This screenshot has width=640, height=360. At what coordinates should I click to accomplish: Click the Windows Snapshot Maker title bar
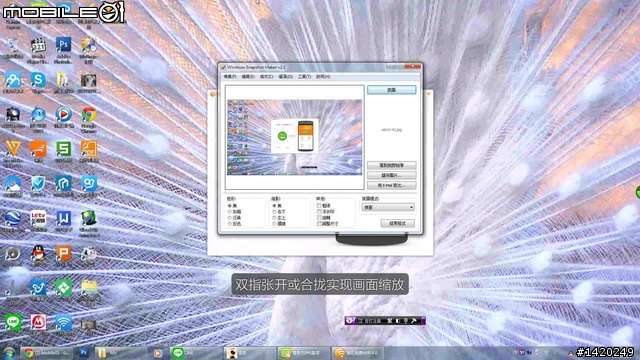click(x=302, y=67)
